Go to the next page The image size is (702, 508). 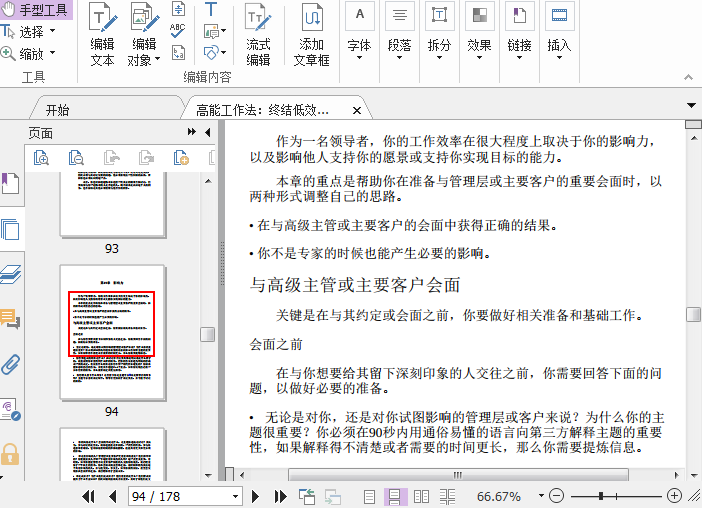click(256, 496)
